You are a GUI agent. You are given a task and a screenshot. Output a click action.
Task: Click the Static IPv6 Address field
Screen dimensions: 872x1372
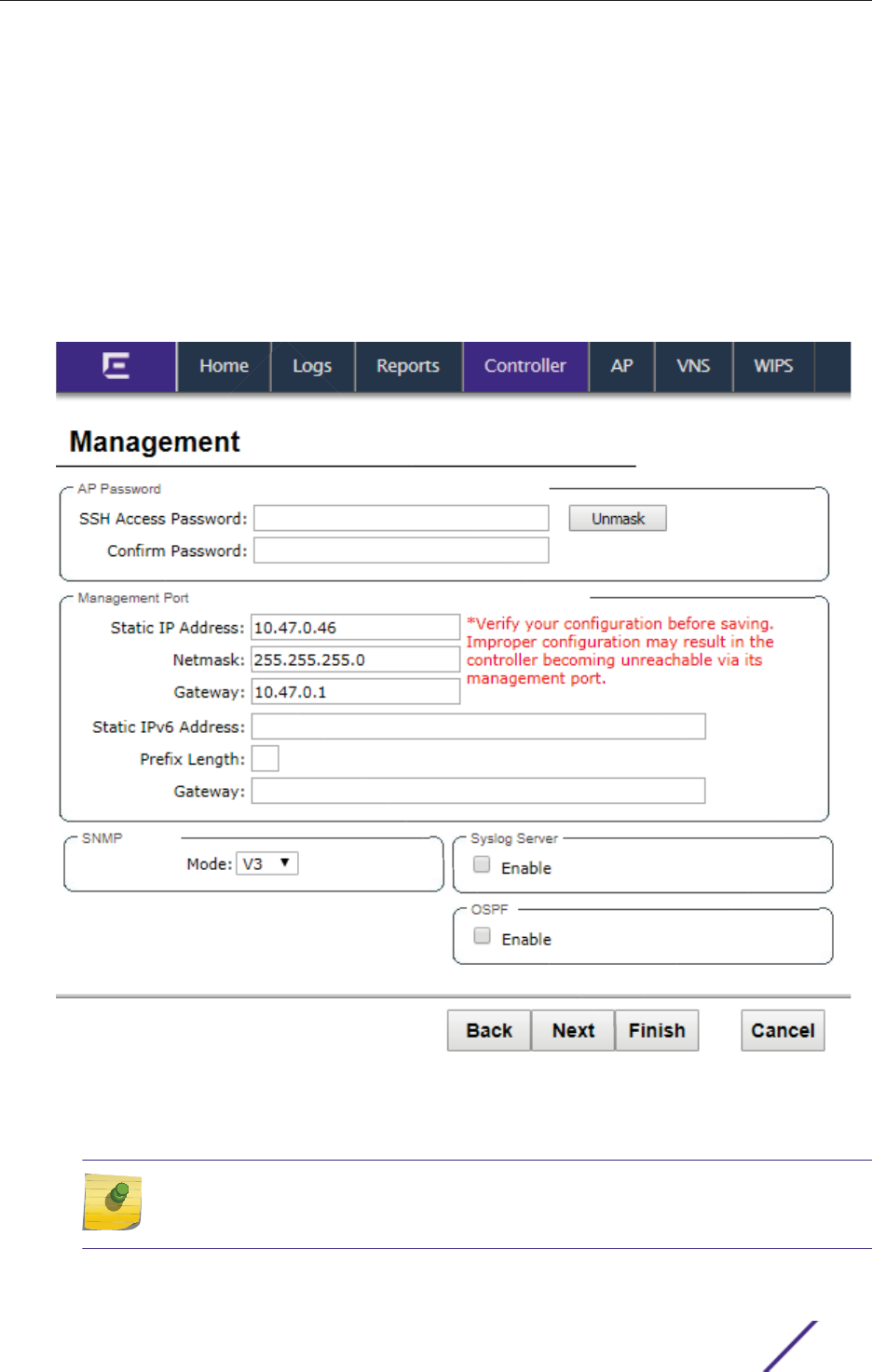(479, 727)
